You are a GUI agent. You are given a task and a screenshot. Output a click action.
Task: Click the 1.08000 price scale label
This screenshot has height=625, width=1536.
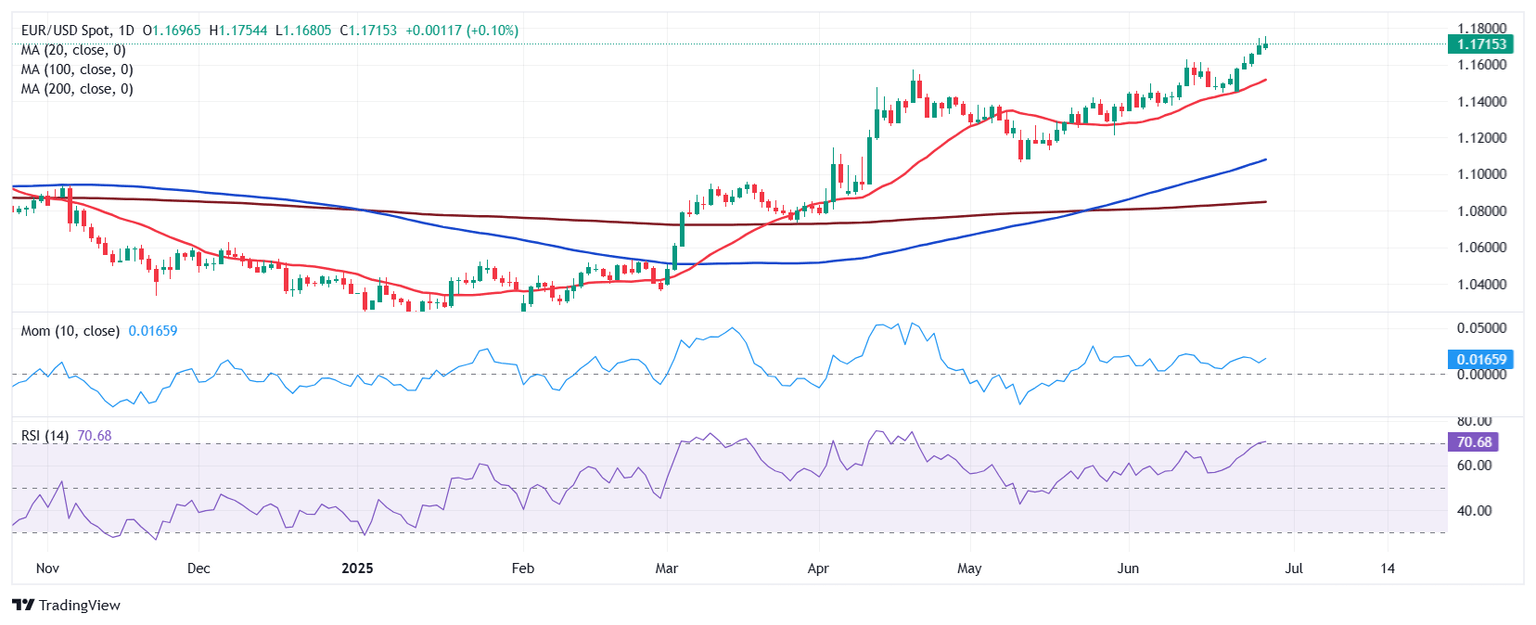tap(1478, 211)
